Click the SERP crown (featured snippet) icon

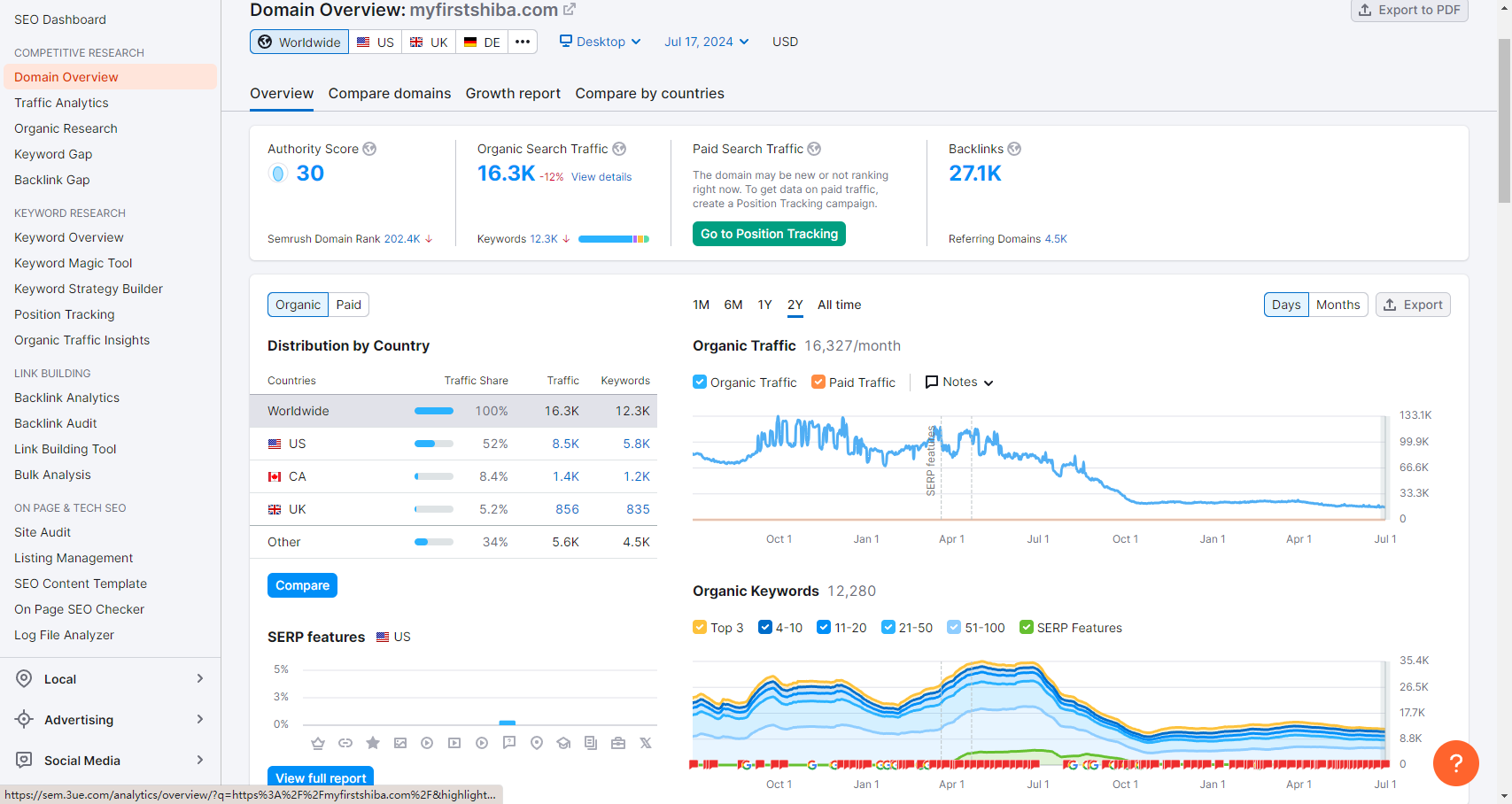pos(318,743)
